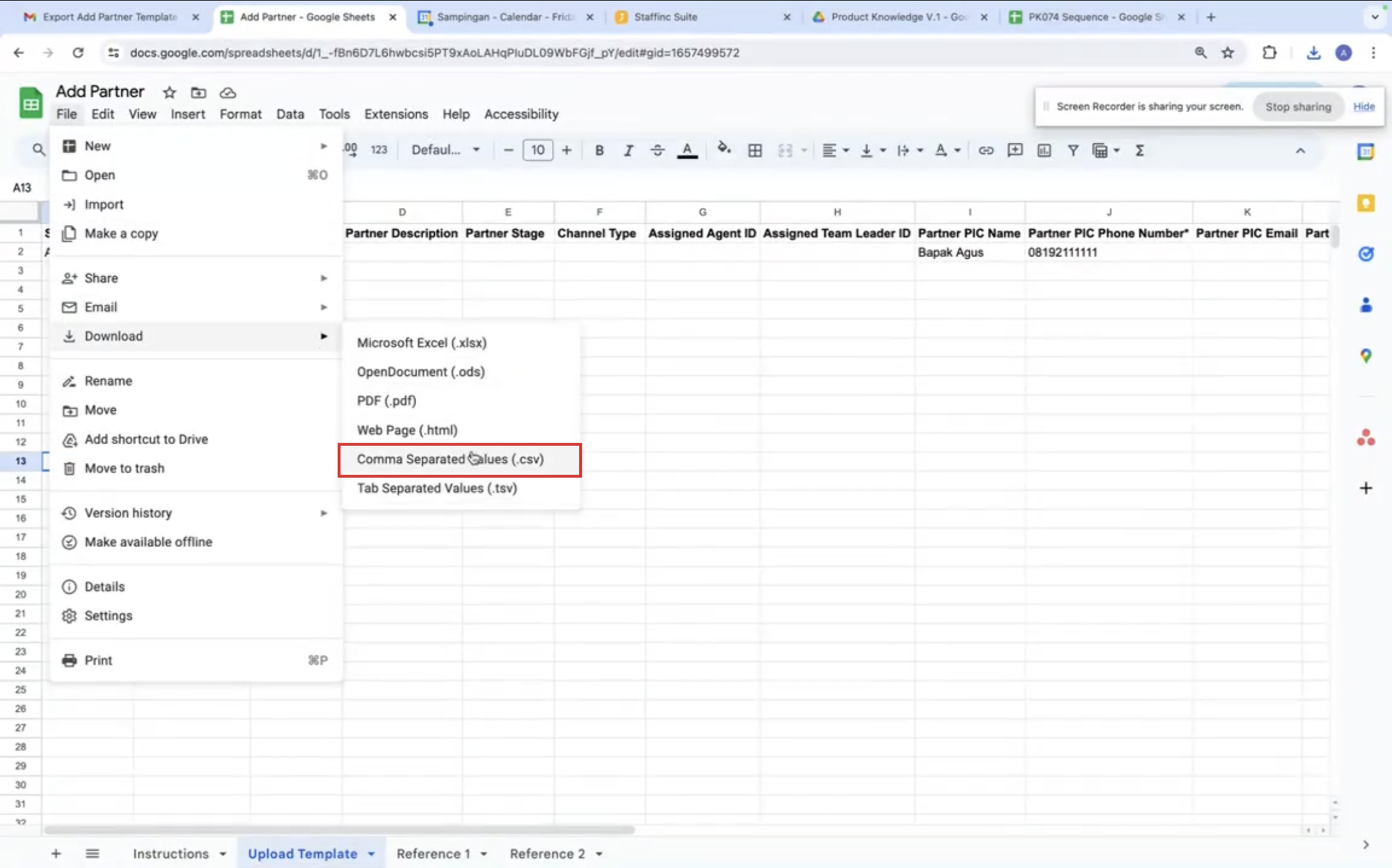Click the Hide link on sharing banner
1392x868 pixels.
[1363, 106]
